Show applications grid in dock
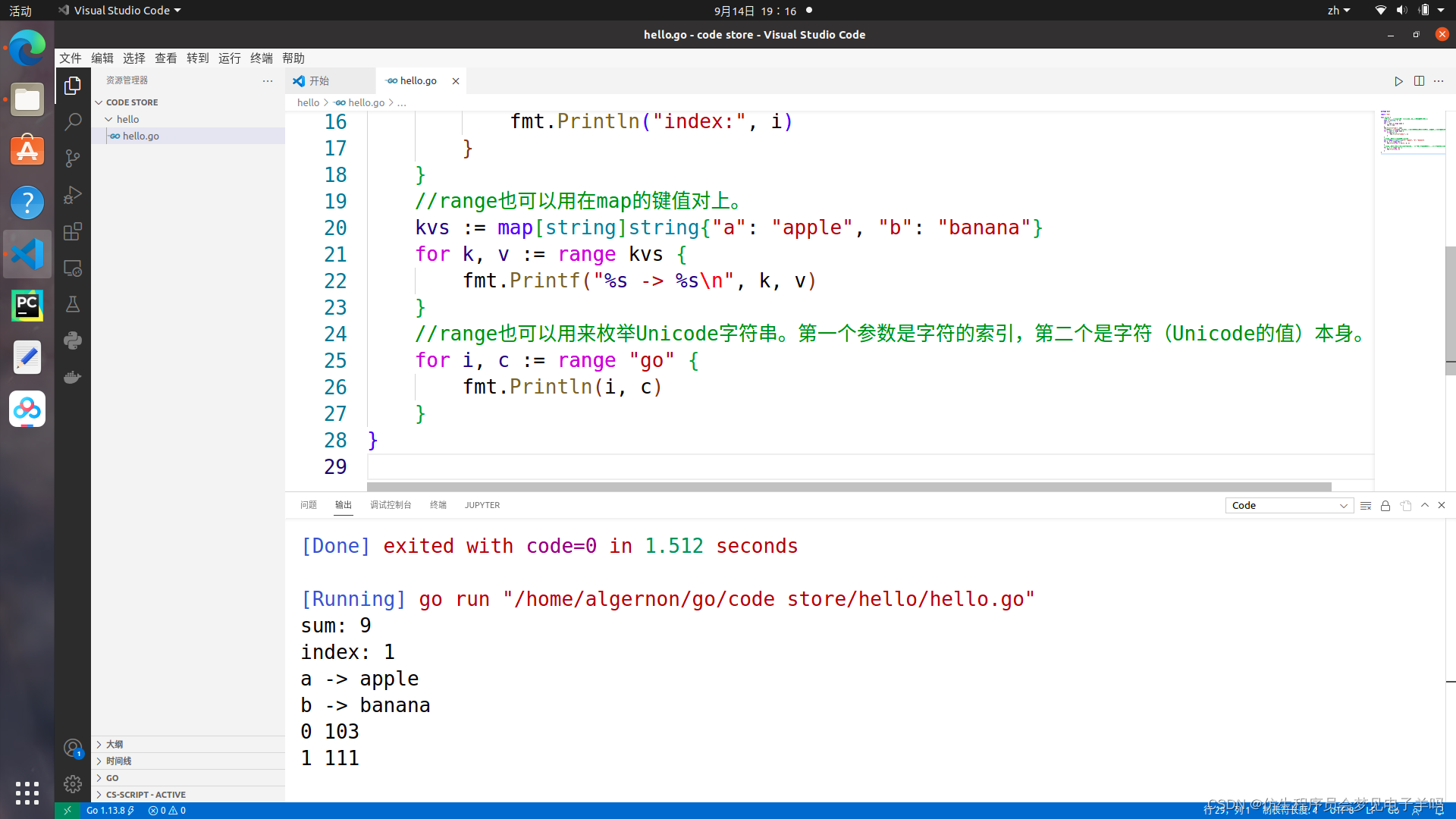 (x=27, y=793)
